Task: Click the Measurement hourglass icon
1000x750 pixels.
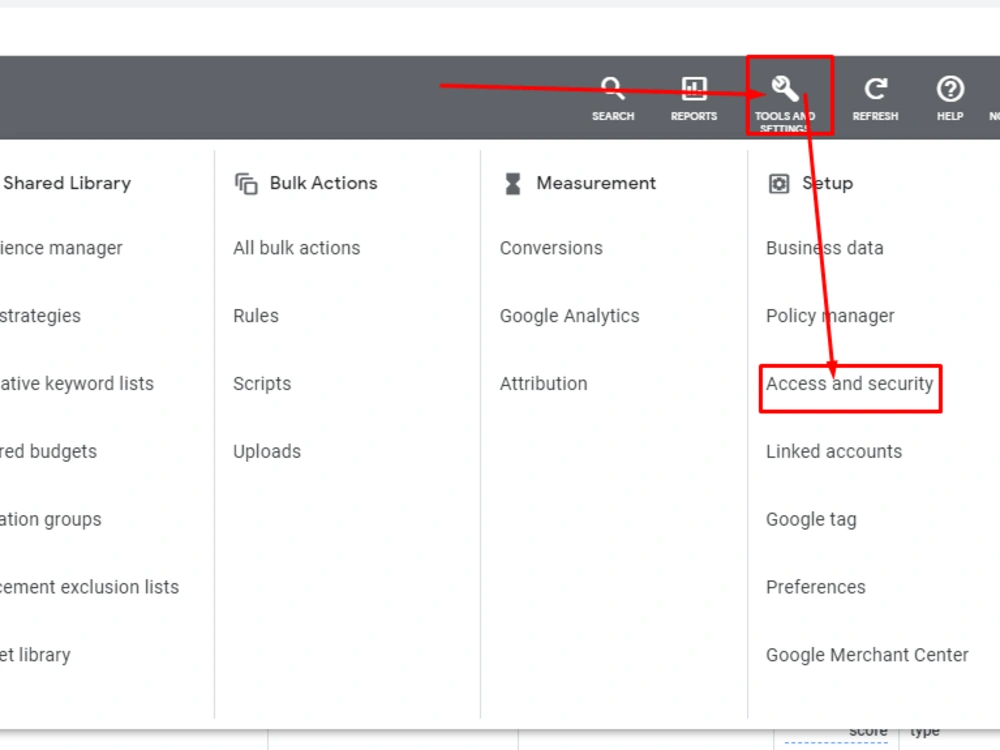Action: coord(513,184)
